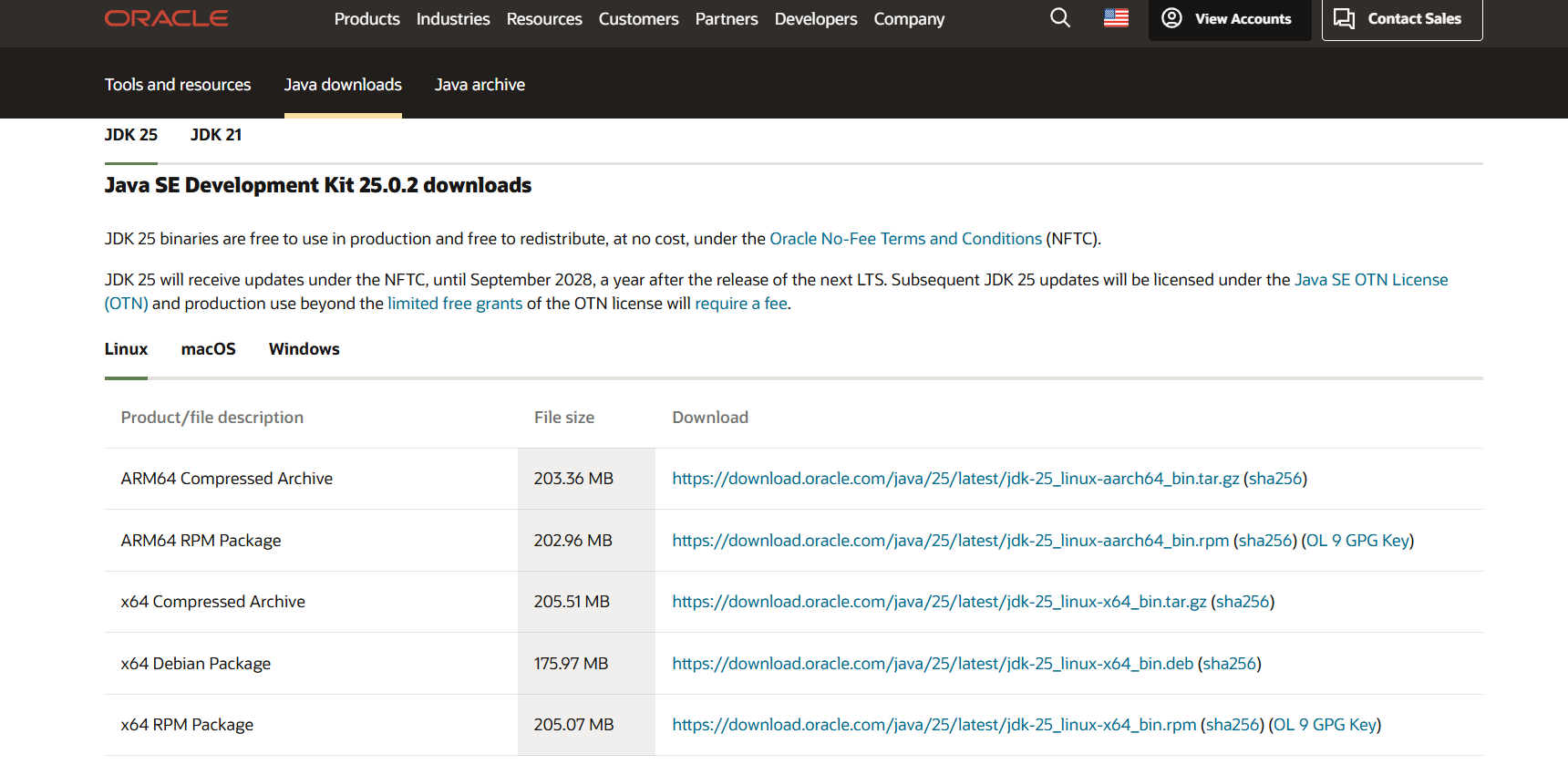Click ARM64 Compressed Archive description
Image resolution: width=1568 pixels, height=775 pixels.
point(227,479)
